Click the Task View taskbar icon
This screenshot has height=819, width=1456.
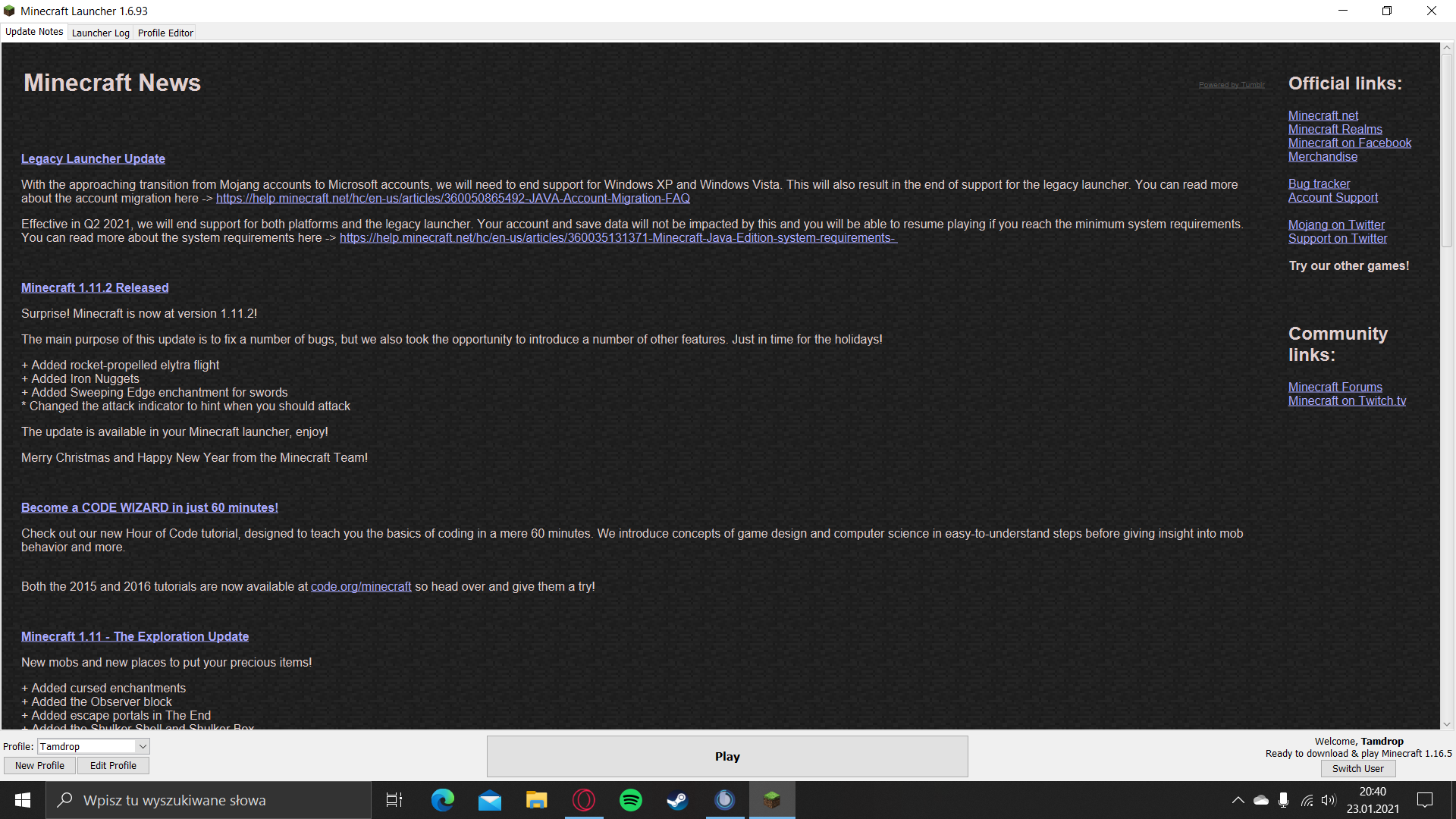(394, 800)
